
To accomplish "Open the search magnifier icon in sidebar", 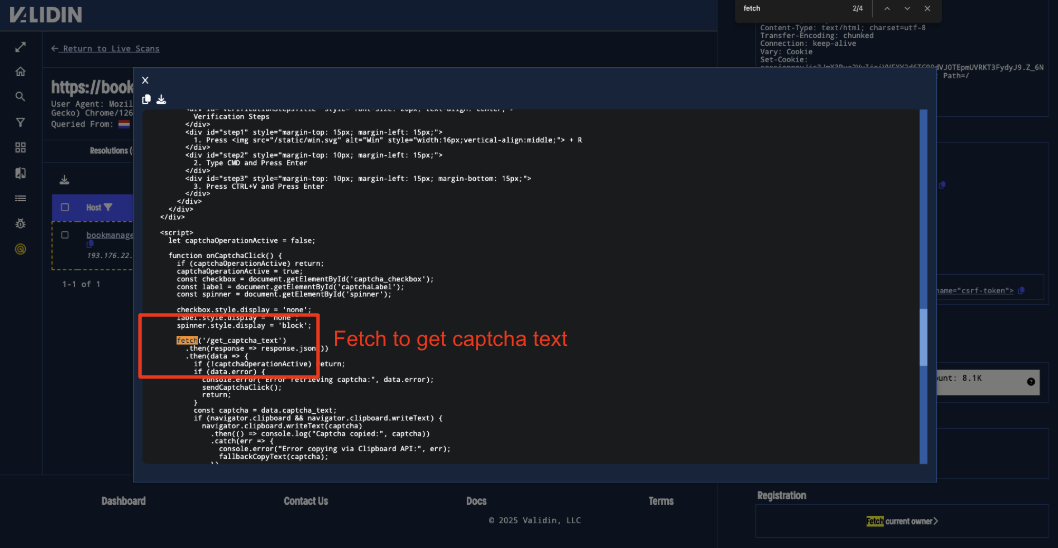I will tap(20, 97).
